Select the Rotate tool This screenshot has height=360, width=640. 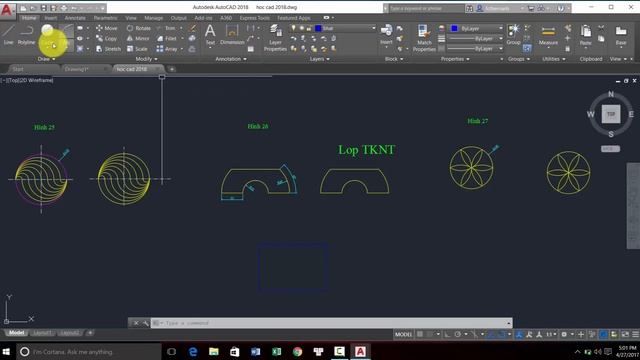tap(139, 28)
